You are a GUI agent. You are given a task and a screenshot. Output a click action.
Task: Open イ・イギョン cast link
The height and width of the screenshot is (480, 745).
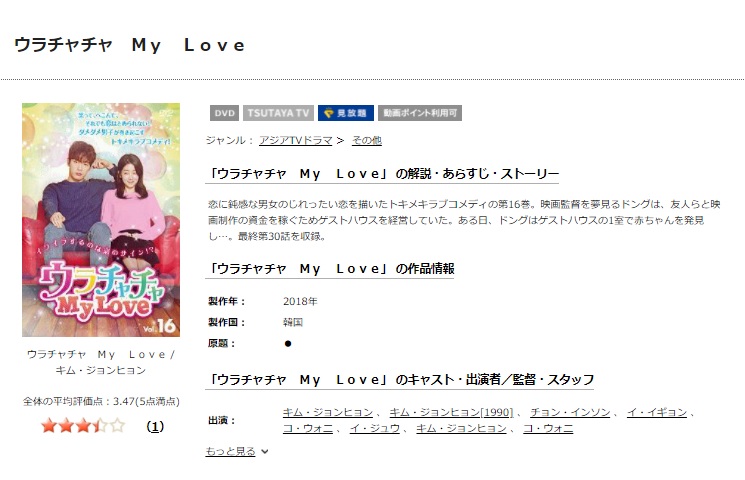coord(657,412)
